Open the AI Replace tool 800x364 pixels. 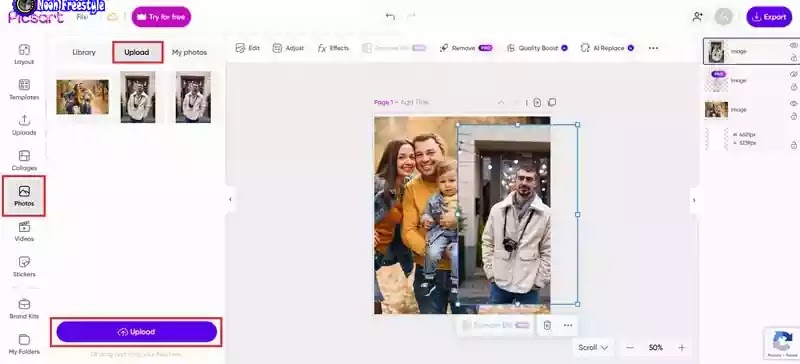coord(607,48)
